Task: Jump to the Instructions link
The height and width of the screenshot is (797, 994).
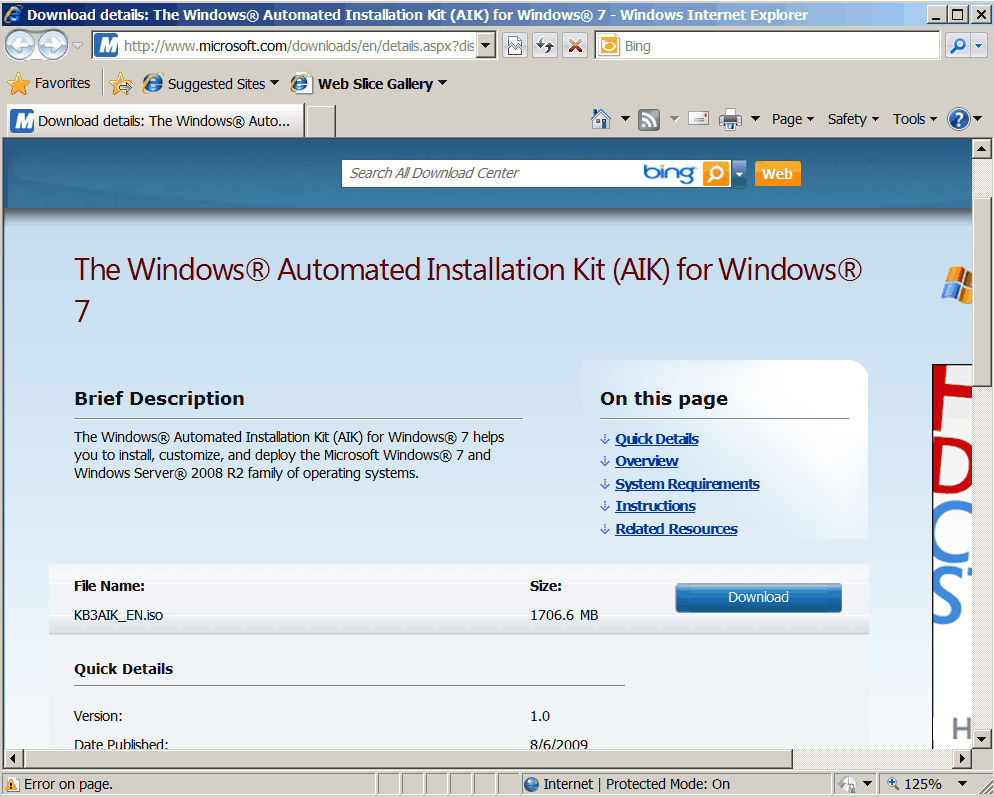Action: (x=655, y=506)
